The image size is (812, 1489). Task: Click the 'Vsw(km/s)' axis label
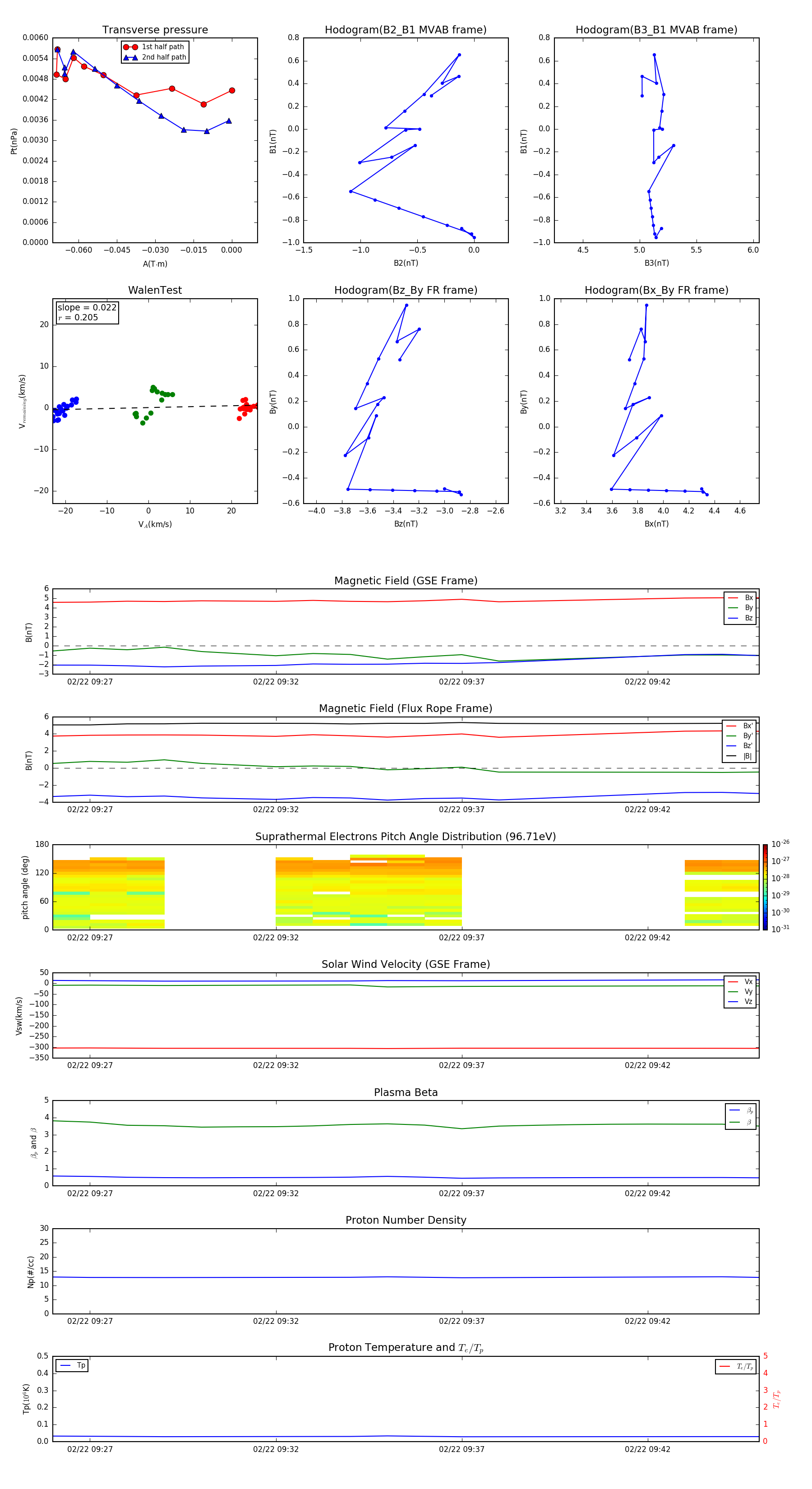(19, 1016)
